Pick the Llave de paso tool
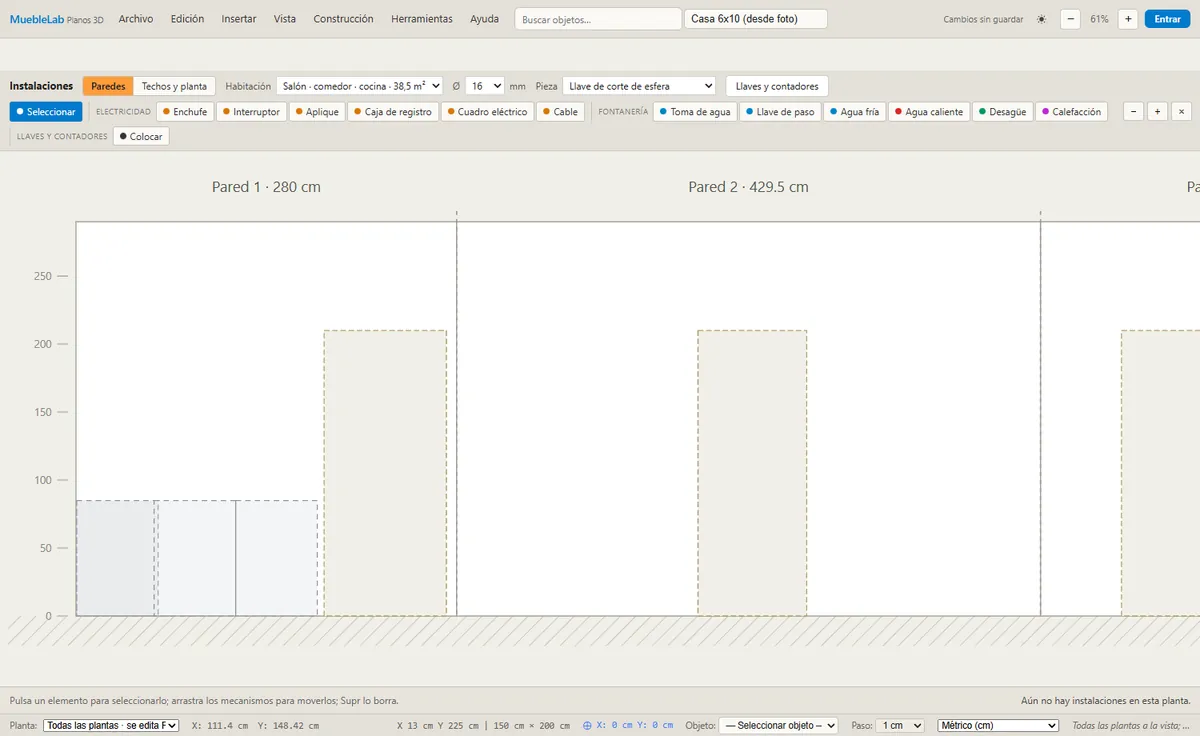 tap(779, 112)
